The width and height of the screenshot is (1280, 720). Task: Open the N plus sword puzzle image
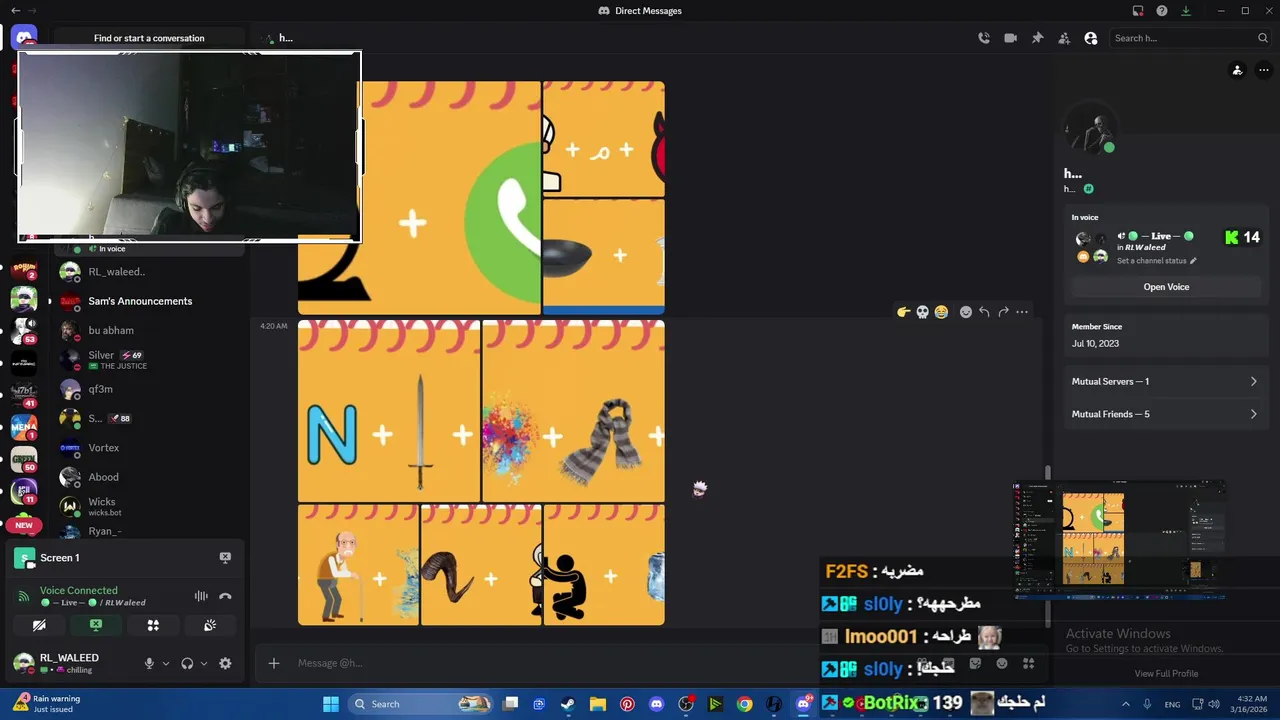(389, 411)
